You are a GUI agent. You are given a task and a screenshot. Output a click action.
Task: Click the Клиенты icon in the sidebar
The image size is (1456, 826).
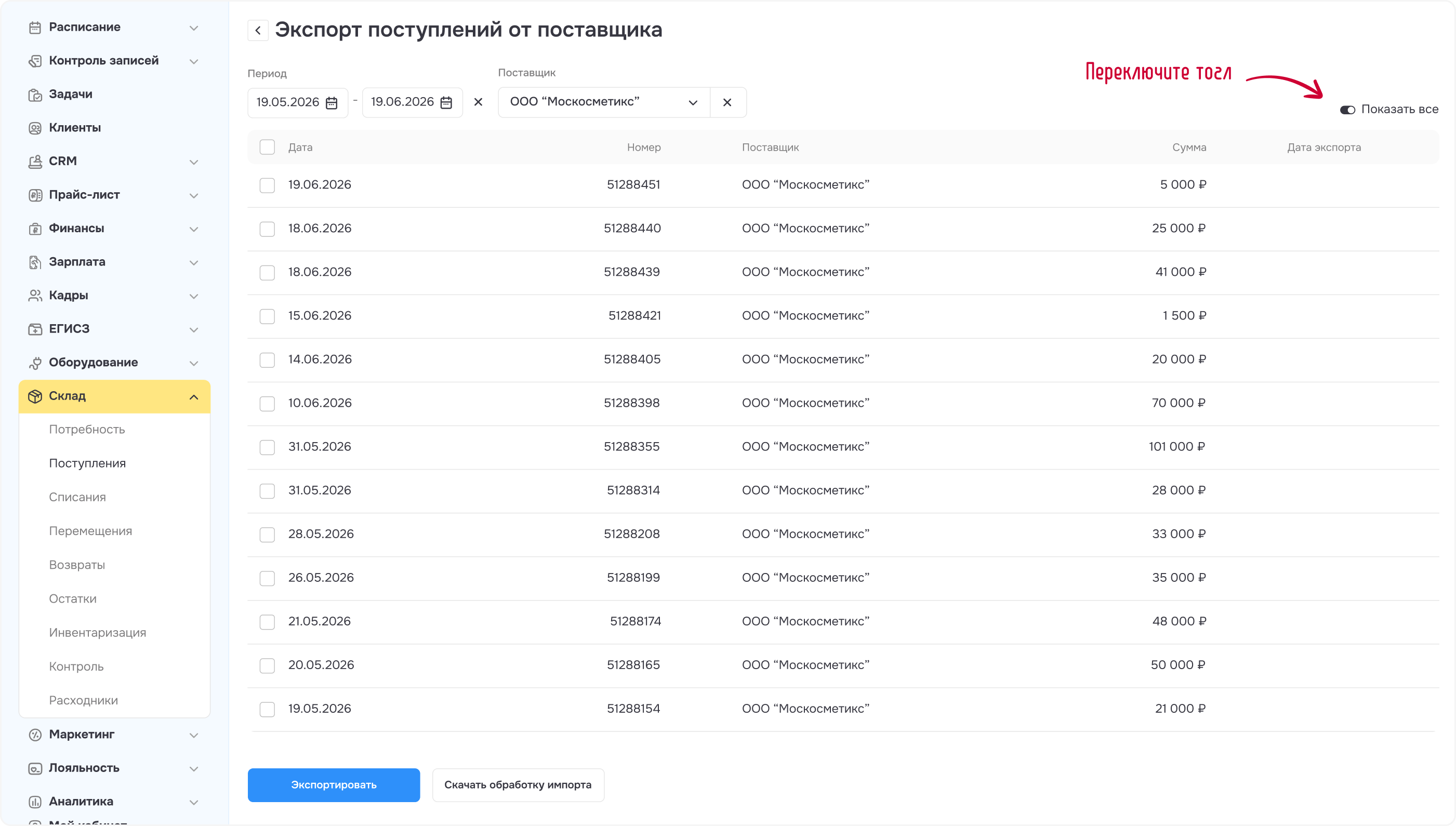(35, 128)
